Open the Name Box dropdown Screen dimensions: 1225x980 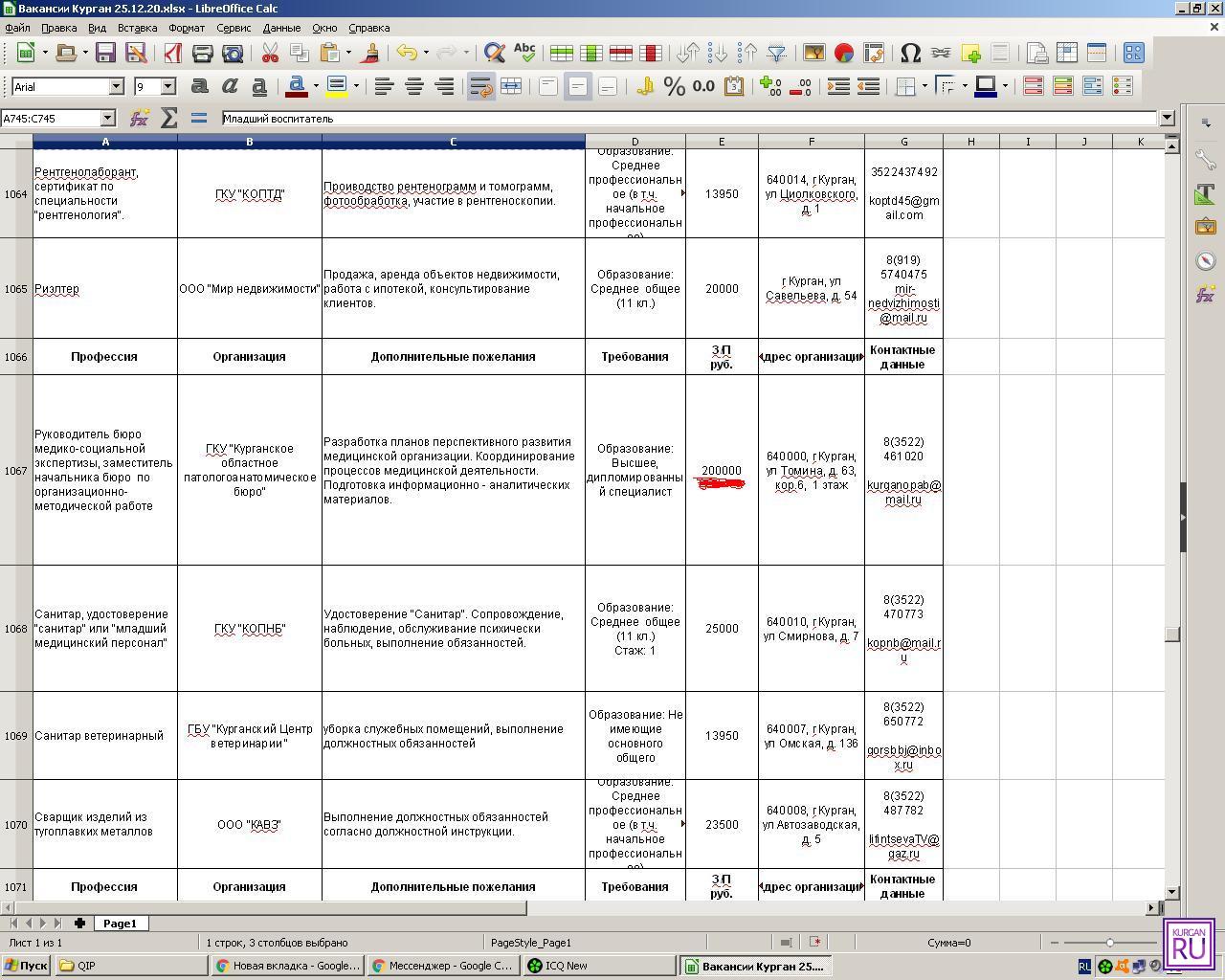107,118
